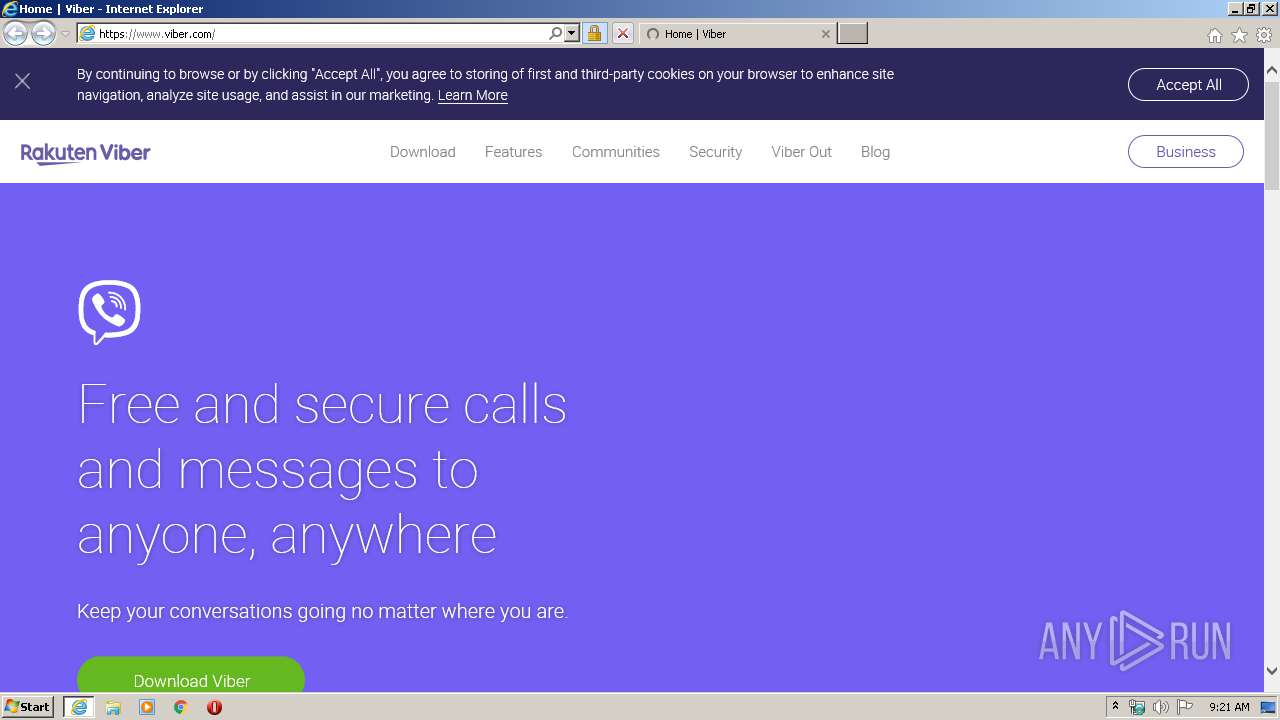Click the white Viber phone bubble icon
Screen dimensions: 1280x720
[109, 312]
